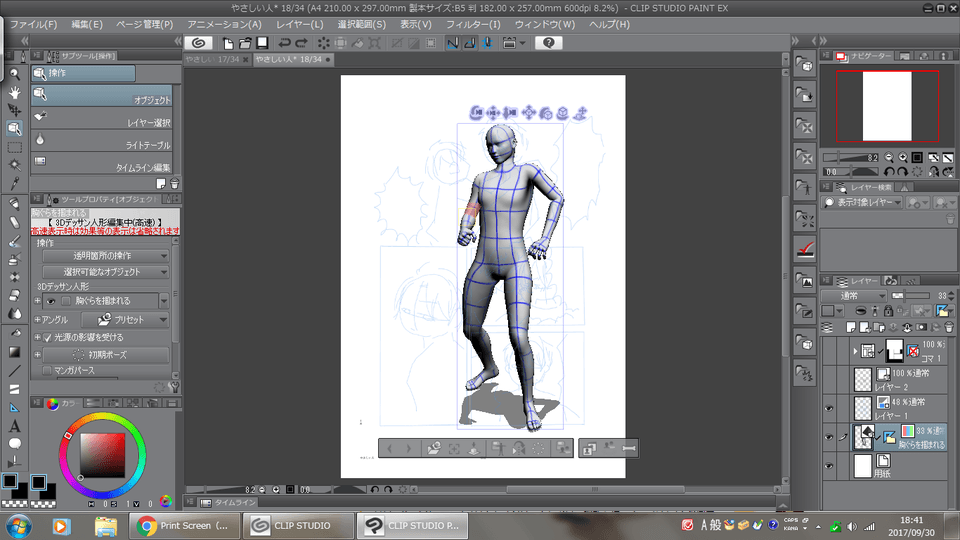Select the Hand move tool
Image resolution: width=960 pixels, height=540 pixels.
[x=14, y=92]
